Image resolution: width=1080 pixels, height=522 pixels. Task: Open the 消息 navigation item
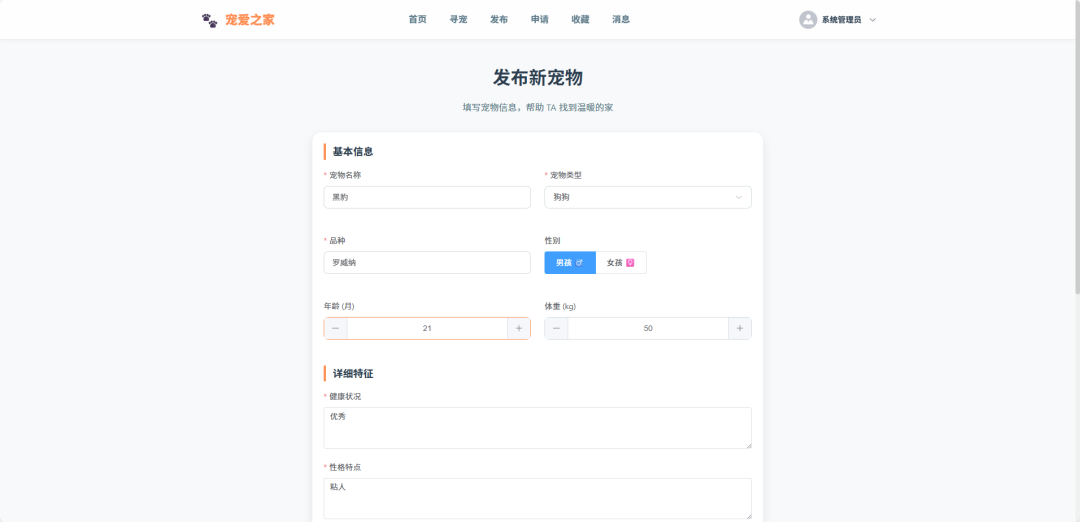coord(621,19)
